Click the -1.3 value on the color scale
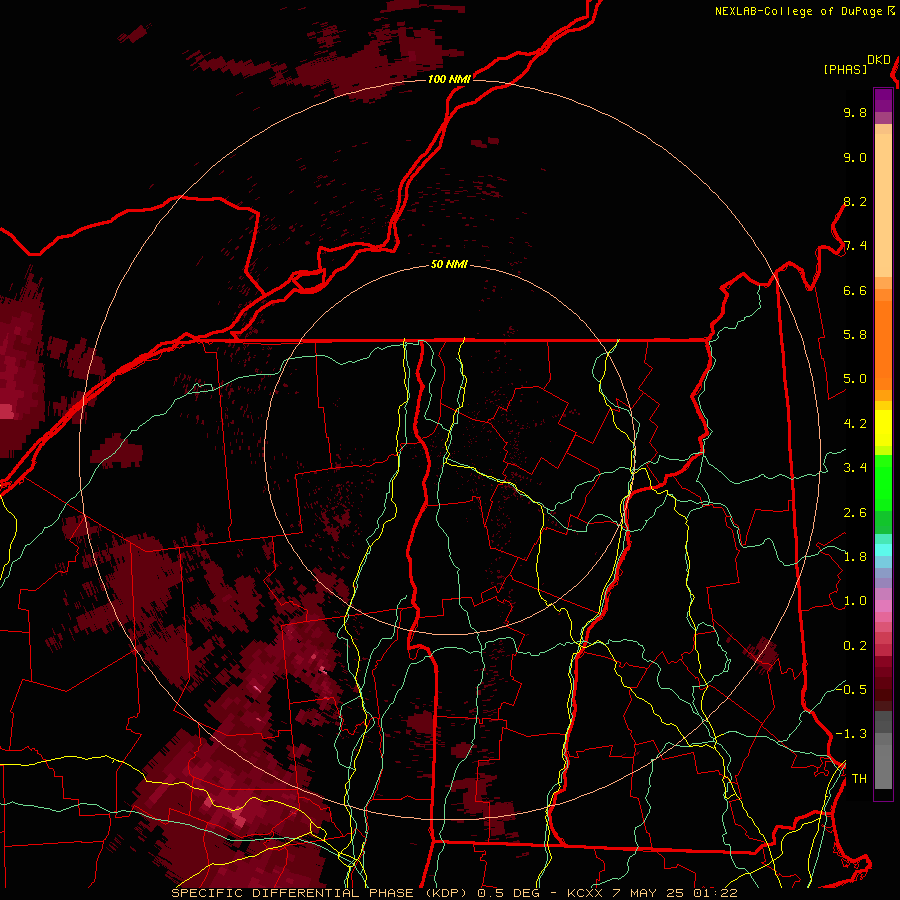The width and height of the screenshot is (900, 900). click(851, 734)
